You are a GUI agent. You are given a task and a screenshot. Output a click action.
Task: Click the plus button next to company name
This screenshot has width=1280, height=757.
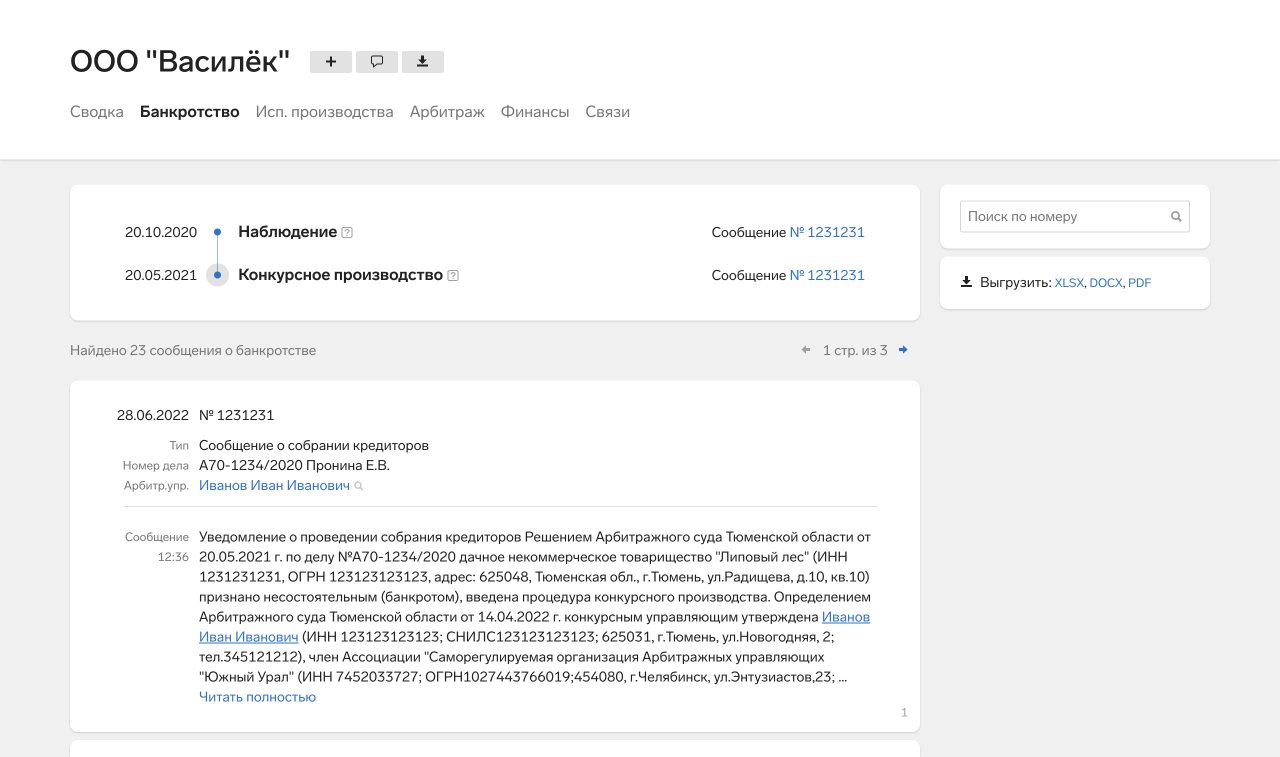click(331, 62)
